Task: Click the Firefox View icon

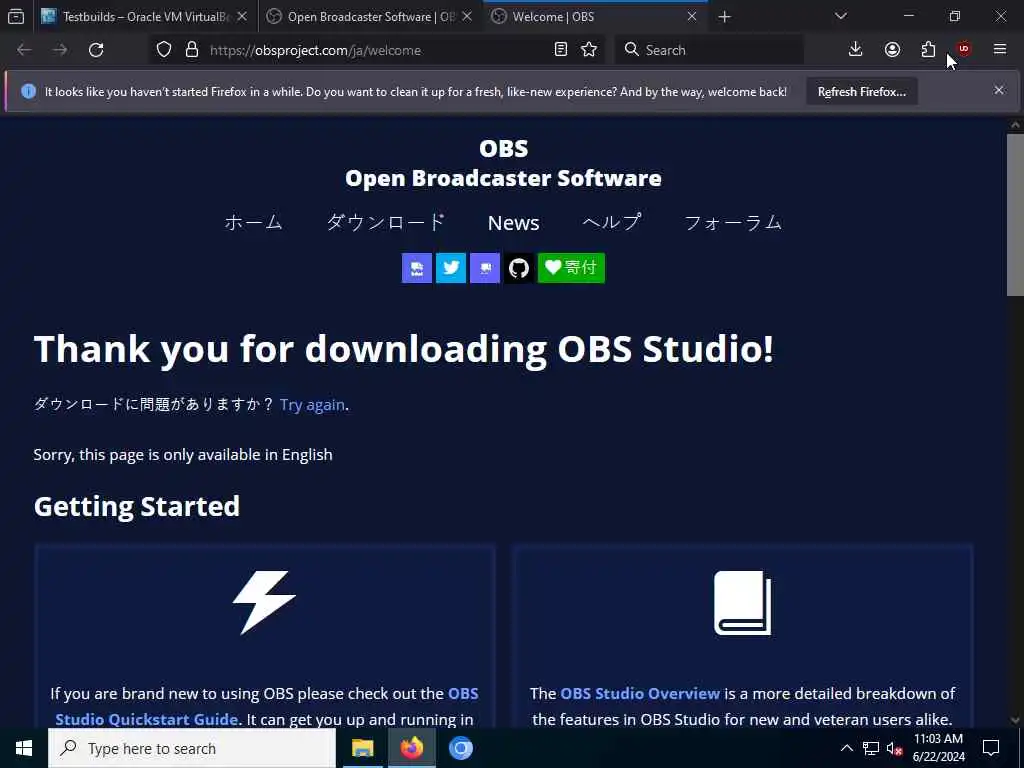Action: pos(16,16)
